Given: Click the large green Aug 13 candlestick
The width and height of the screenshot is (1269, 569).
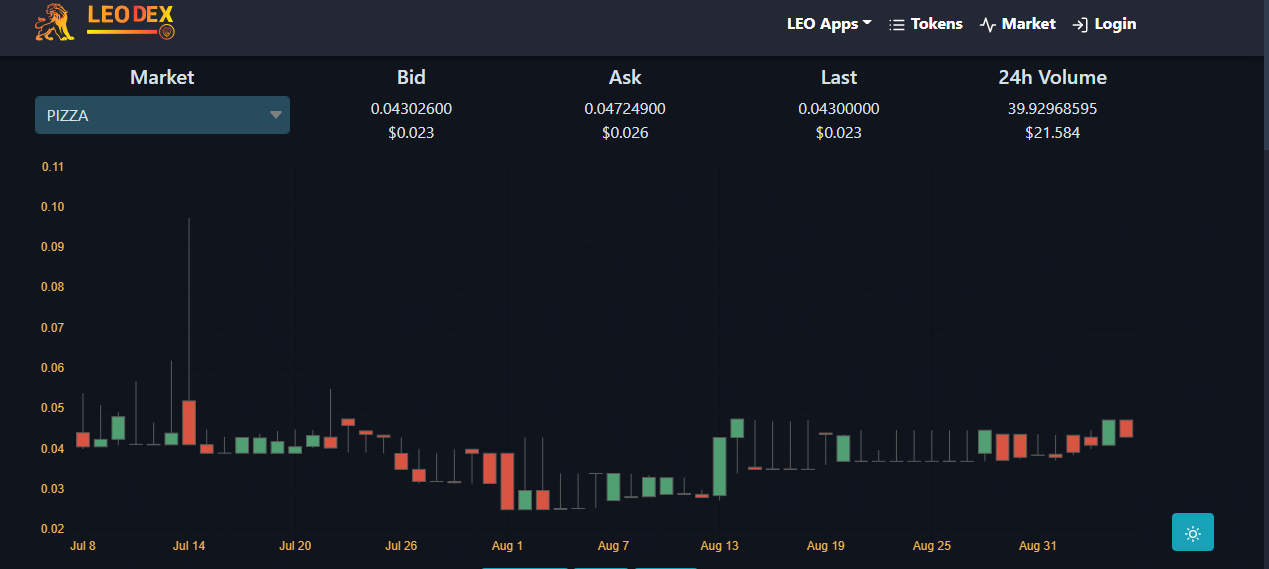Looking at the screenshot, I should pos(719,466).
